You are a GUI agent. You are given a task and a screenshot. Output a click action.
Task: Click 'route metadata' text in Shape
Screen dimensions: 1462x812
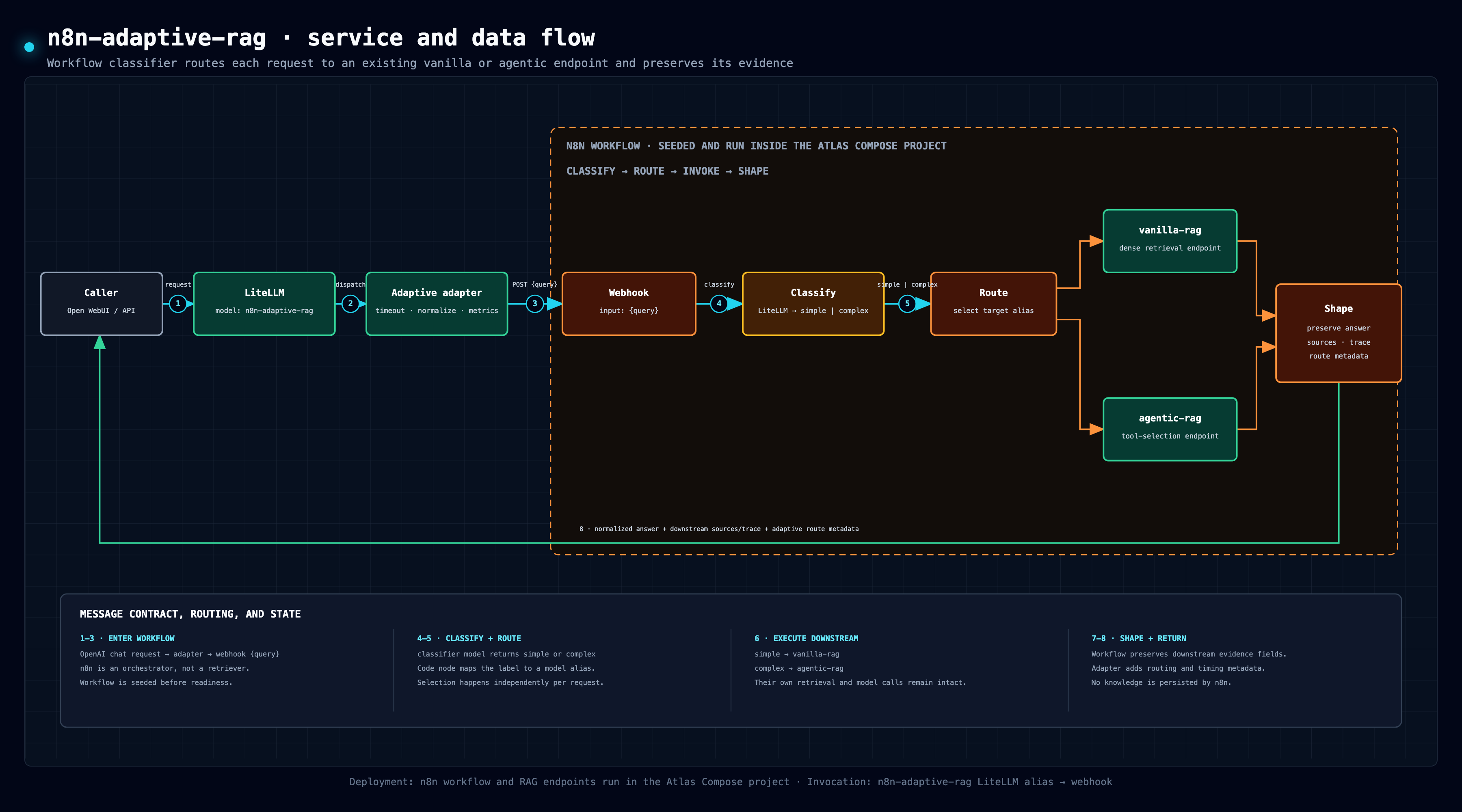[1338, 356]
